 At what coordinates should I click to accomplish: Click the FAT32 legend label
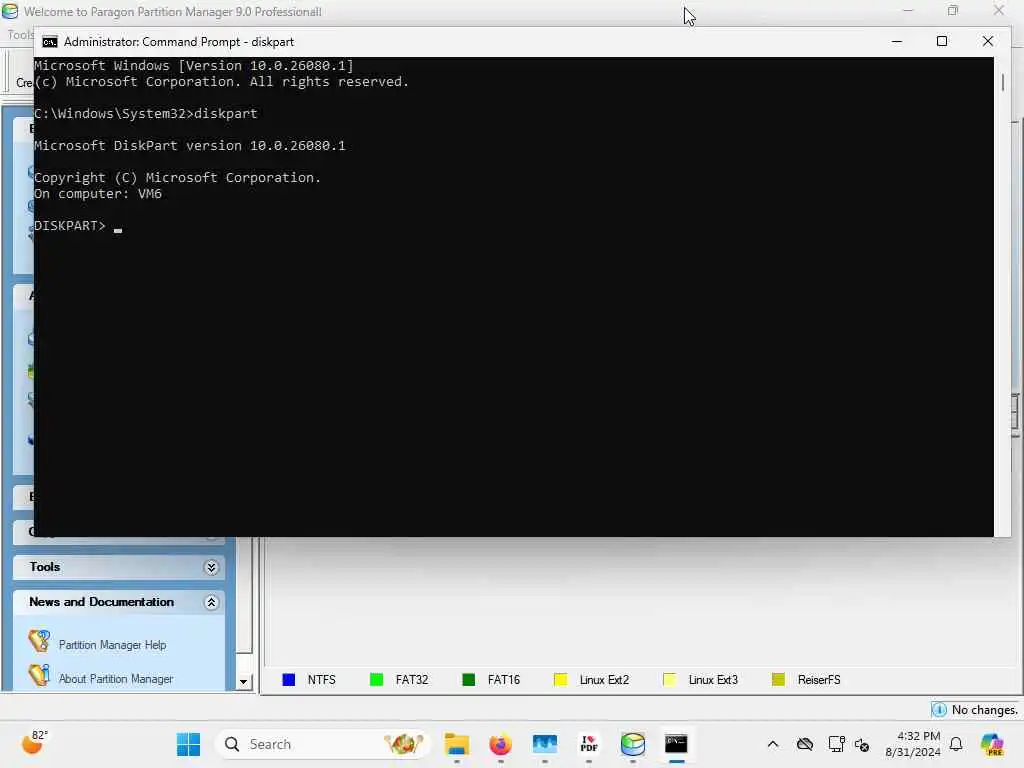[411, 680]
